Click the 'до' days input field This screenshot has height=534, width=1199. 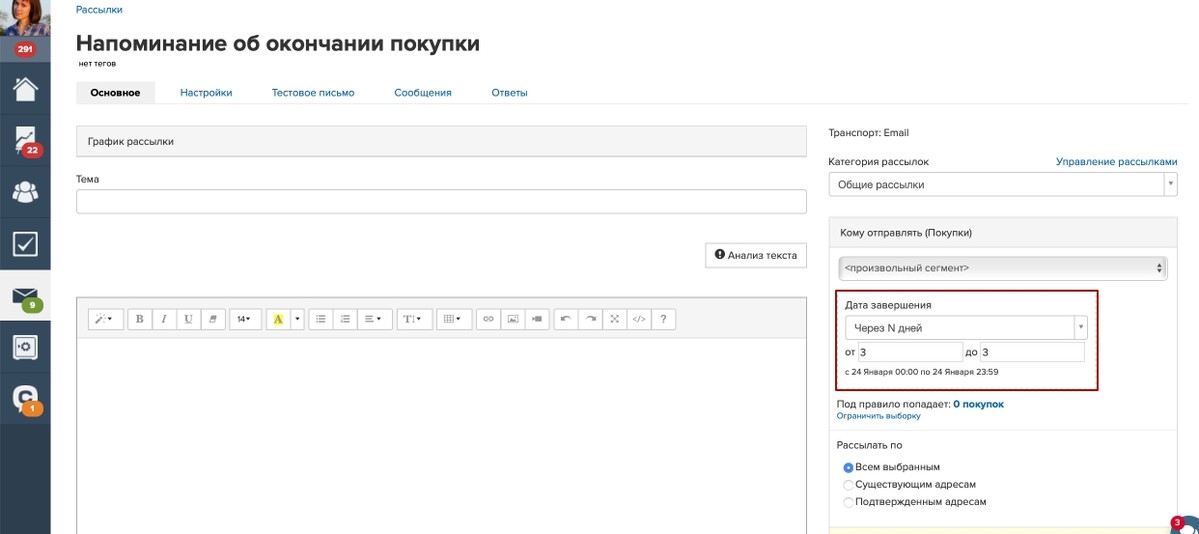tap(1032, 352)
